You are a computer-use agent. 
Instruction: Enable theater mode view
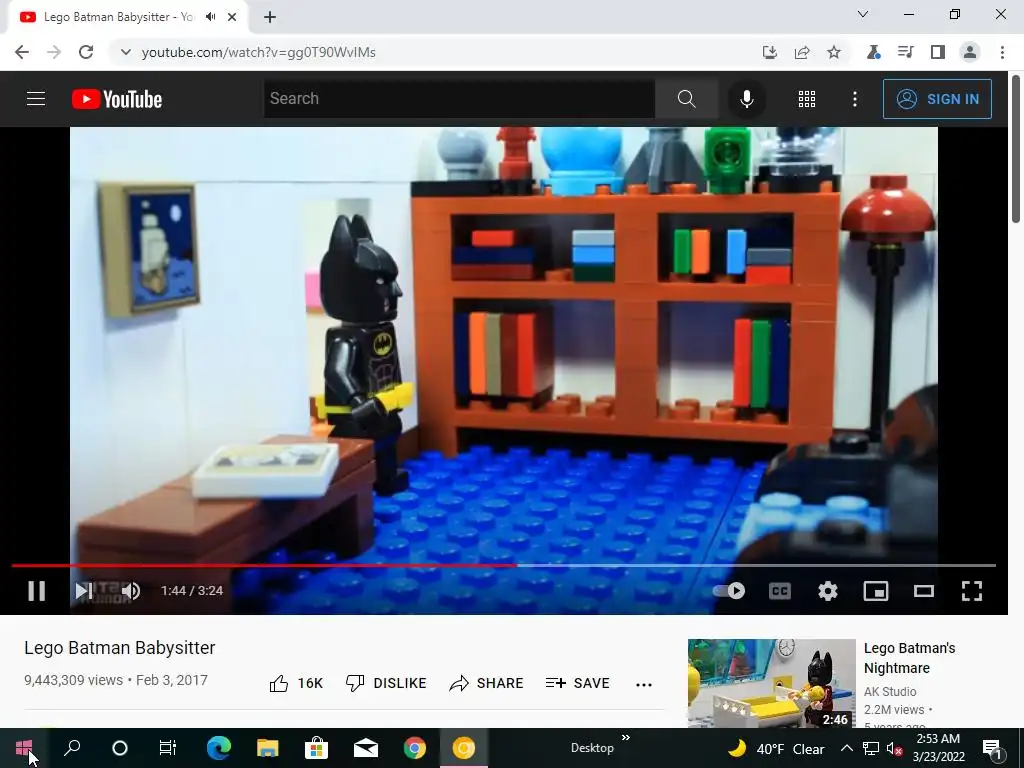point(923,591)
